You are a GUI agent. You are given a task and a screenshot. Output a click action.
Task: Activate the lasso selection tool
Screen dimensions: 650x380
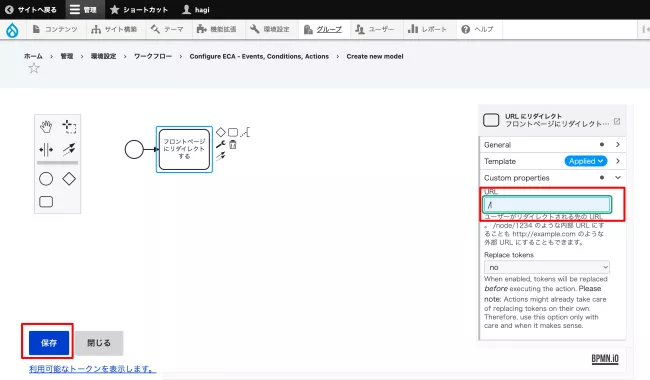pyautogui.click(x=69, y=127)
